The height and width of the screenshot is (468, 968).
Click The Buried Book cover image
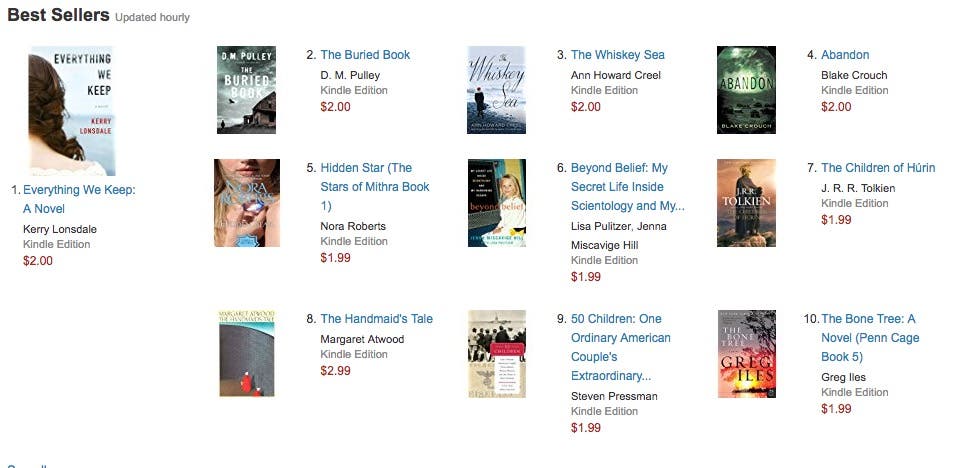(x=246, y=89)
